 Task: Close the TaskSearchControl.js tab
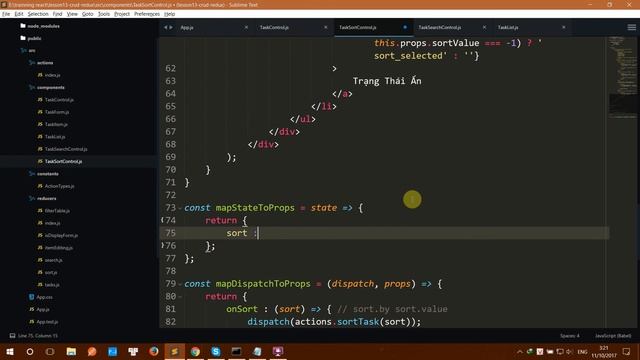coord(484,27)
